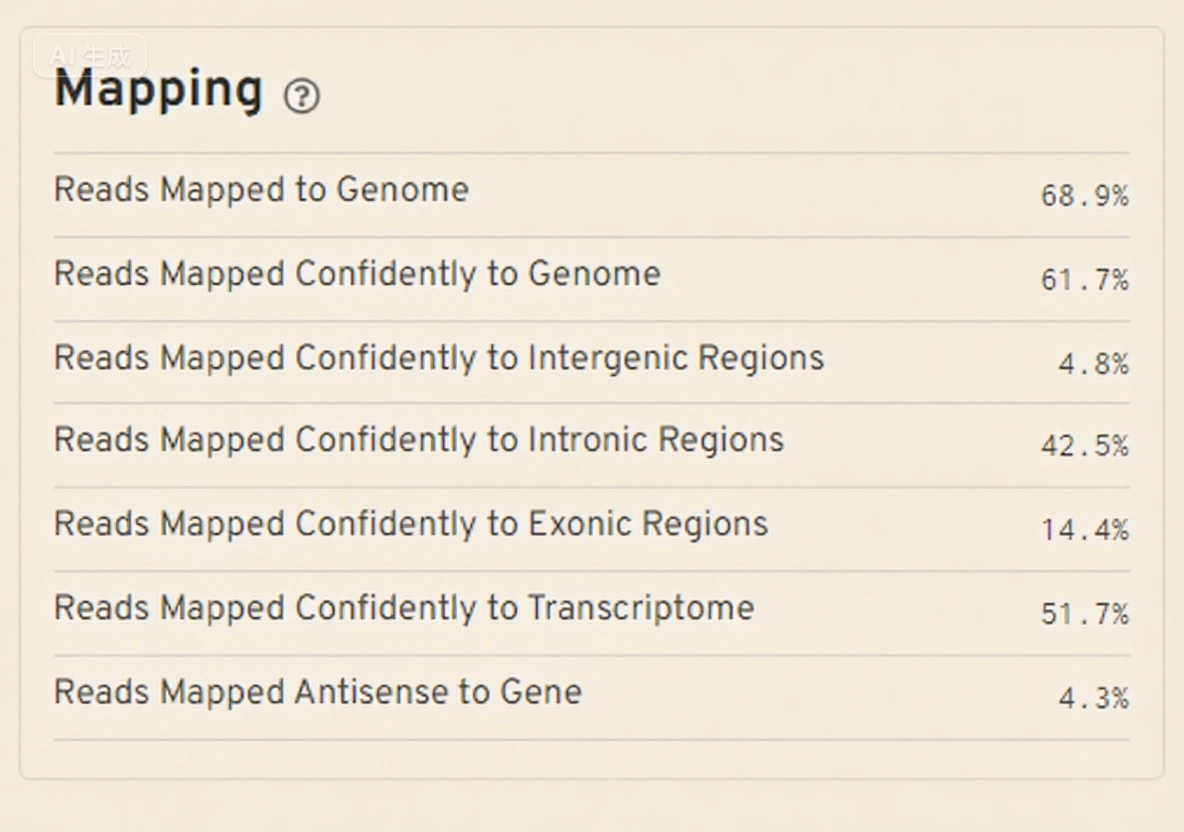This screenshot has height=832, width=1184.
Task: Select Reads Mapped Confidently to Exonic Regions
Action: 411,524
